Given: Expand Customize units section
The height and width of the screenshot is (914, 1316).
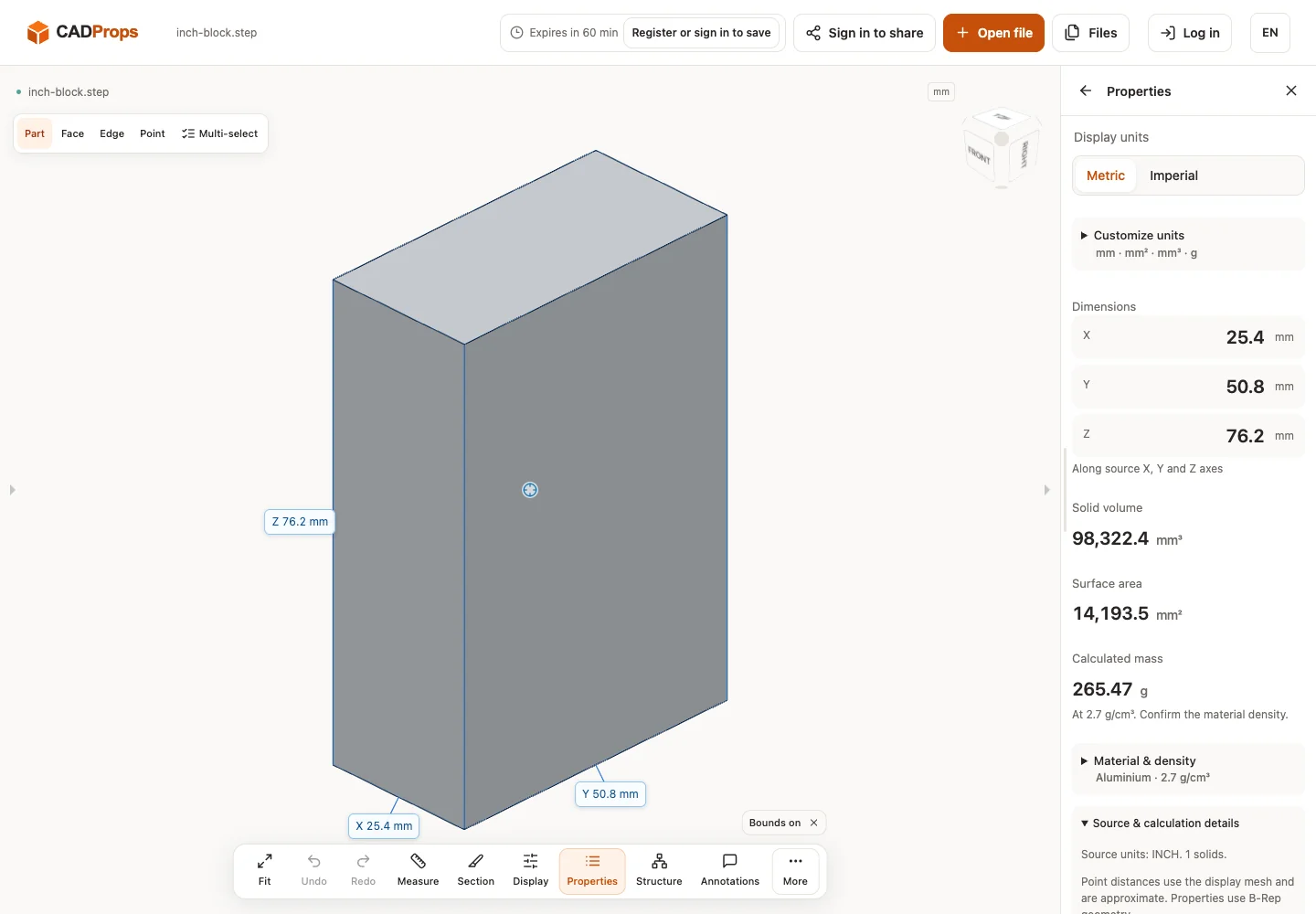Looking at the screenshot, I should point(1188,244).
